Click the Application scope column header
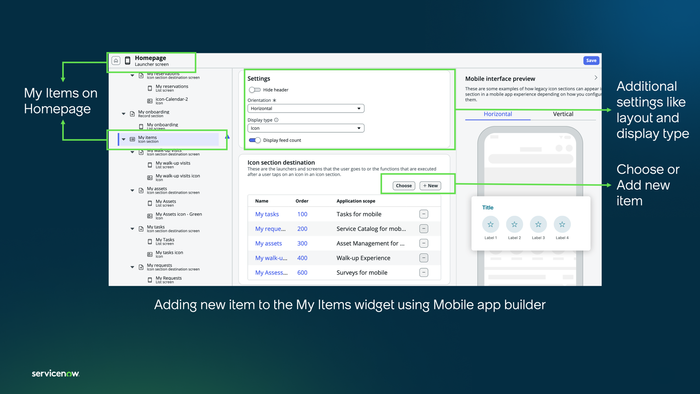This screenshot has height=394, width=700. pyautogui.click(x=356, y=201)
